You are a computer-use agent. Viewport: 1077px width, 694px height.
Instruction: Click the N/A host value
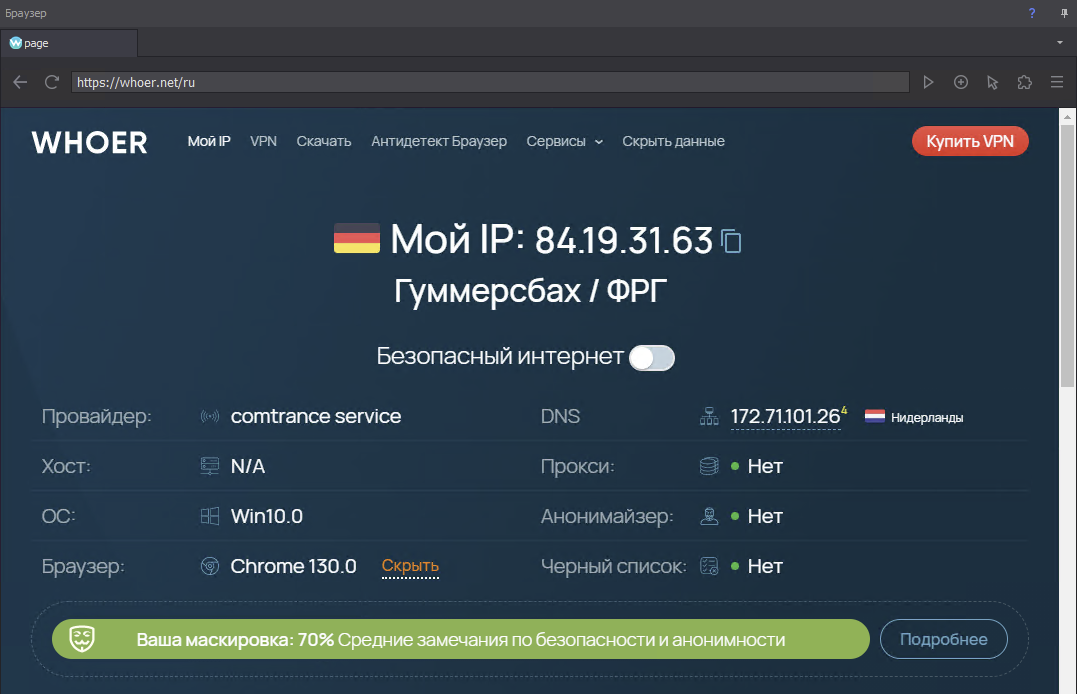[x=248, y=466]
